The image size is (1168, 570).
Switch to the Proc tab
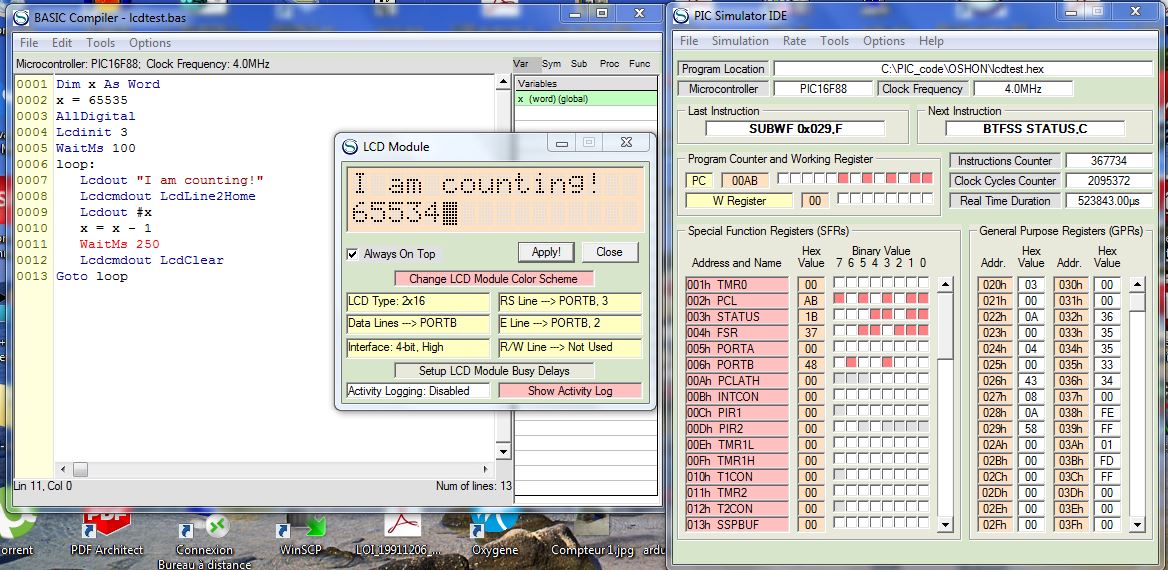[609, 63]
